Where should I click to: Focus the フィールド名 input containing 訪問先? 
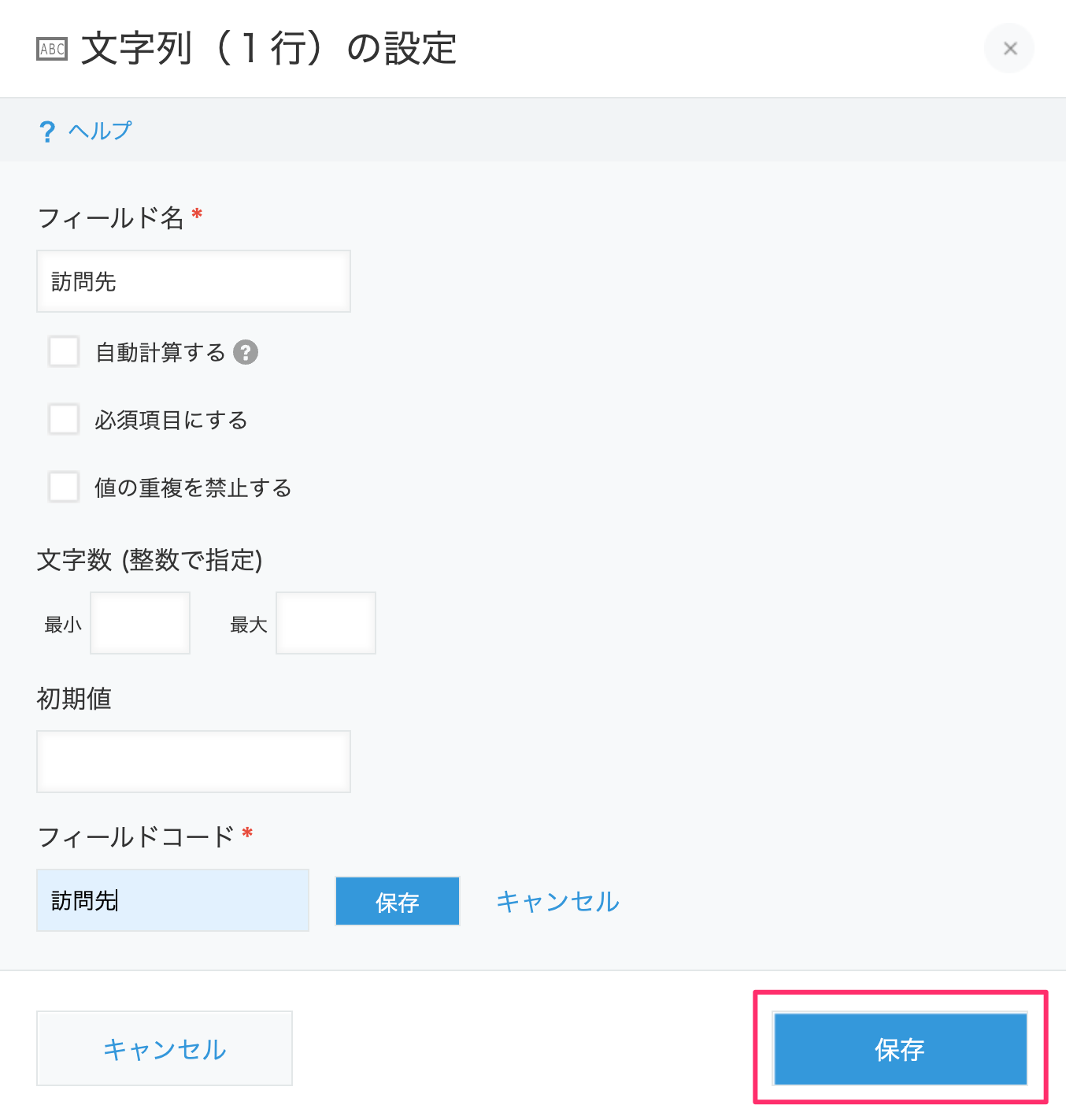point(194,281)
